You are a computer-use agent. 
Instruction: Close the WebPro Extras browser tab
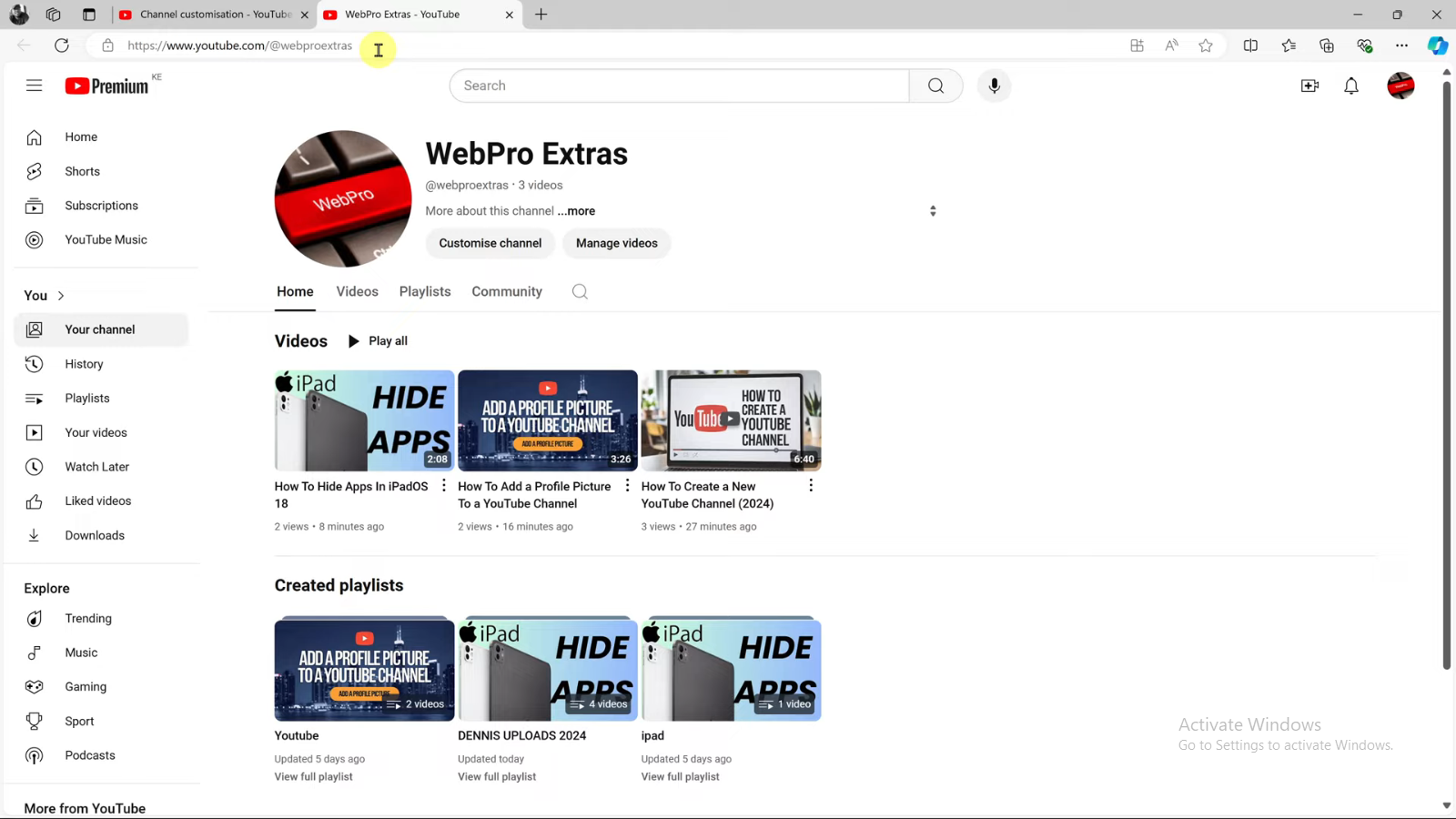coord(509,15)
